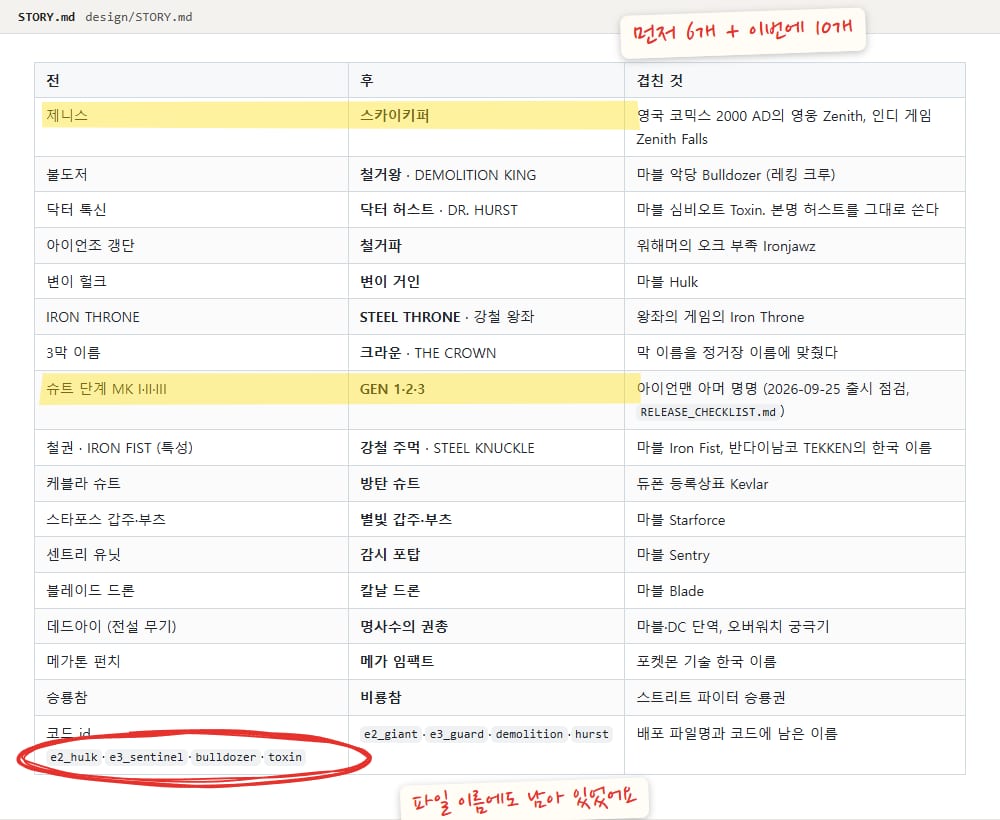Viewport: 1000px width, 820px height.
Task: Click the 변이 거인 cell
Action: 486,281
